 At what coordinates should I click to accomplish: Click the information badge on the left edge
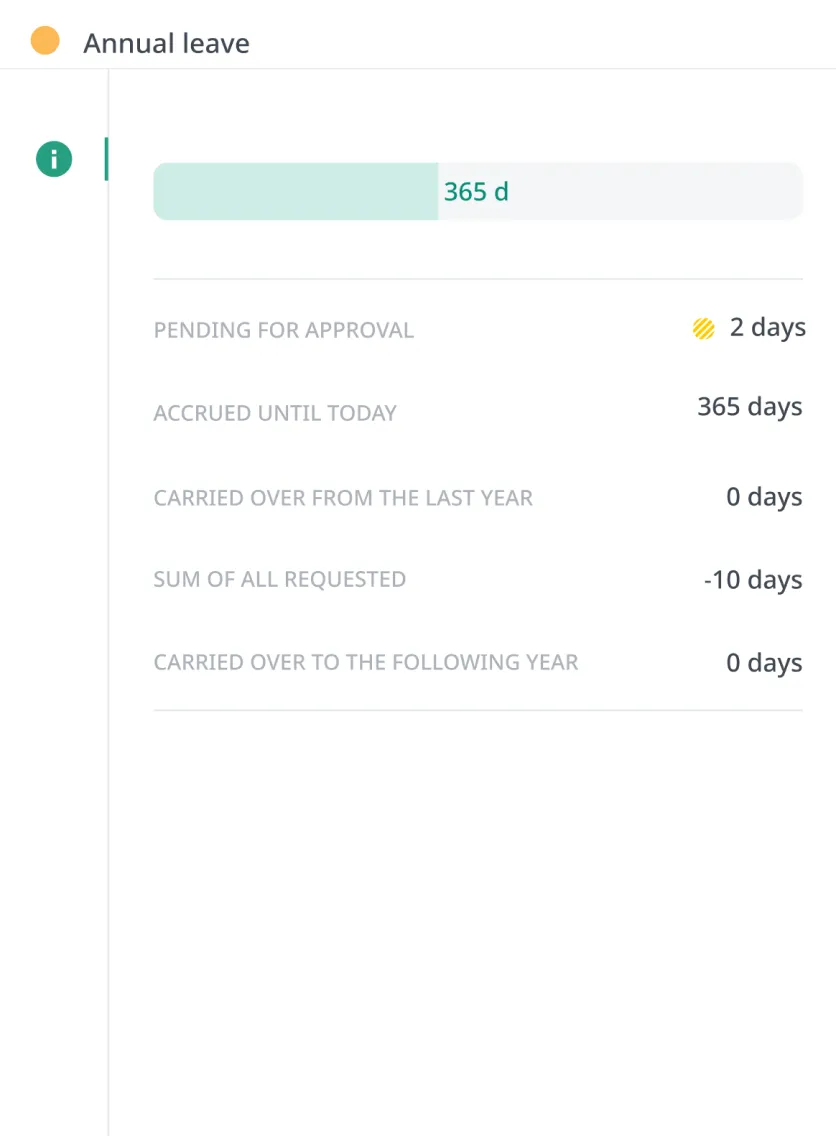(x=54, y=159)
